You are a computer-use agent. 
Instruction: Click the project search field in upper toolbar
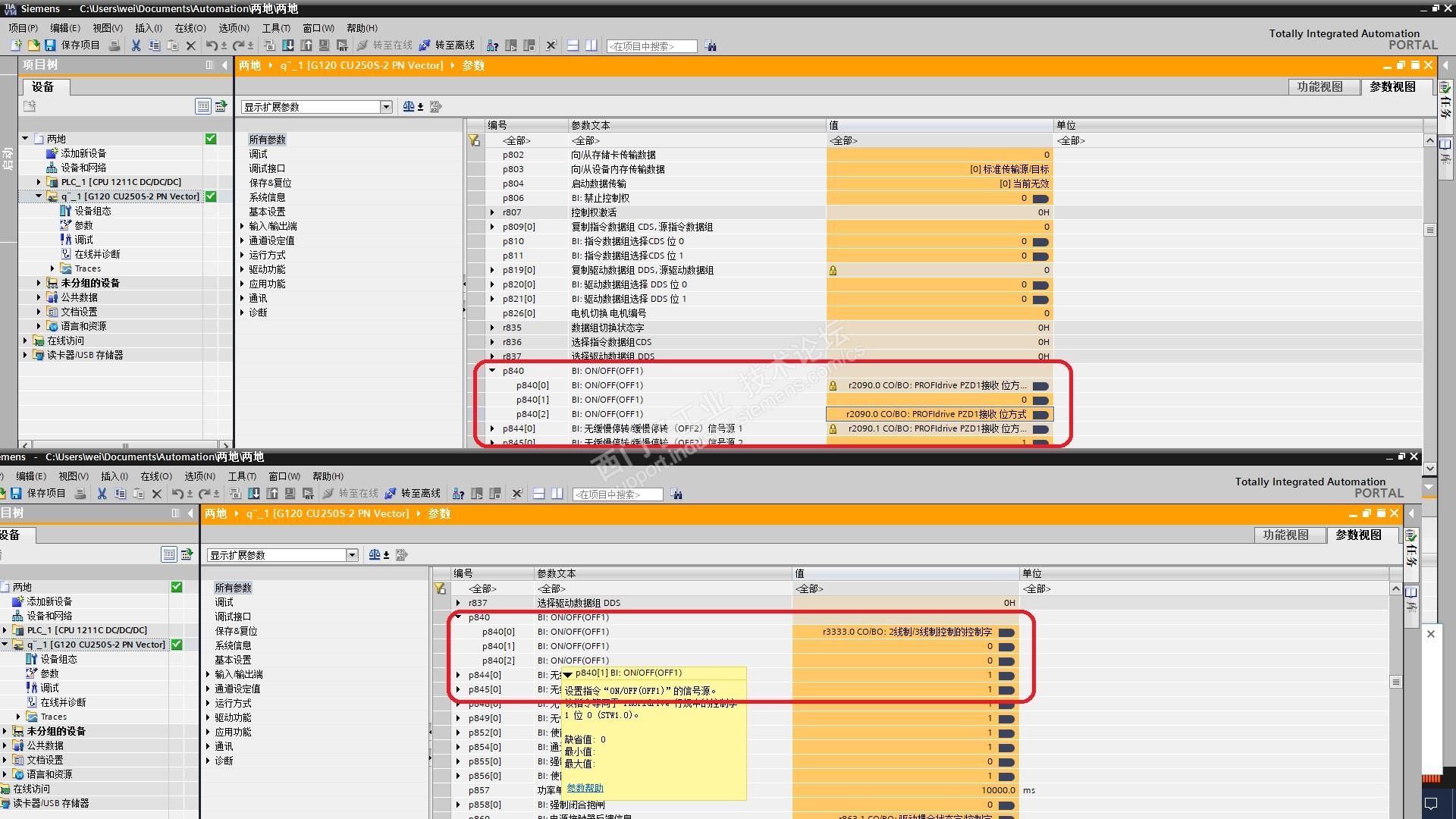(651, 46)
